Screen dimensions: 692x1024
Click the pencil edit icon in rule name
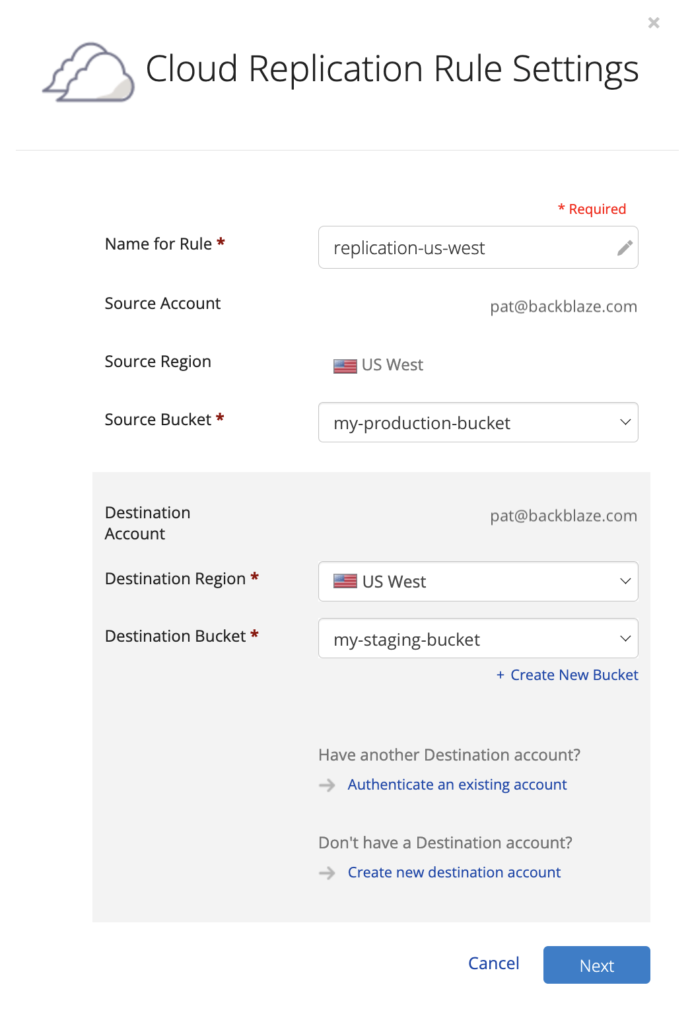click(x=625, y=248)
